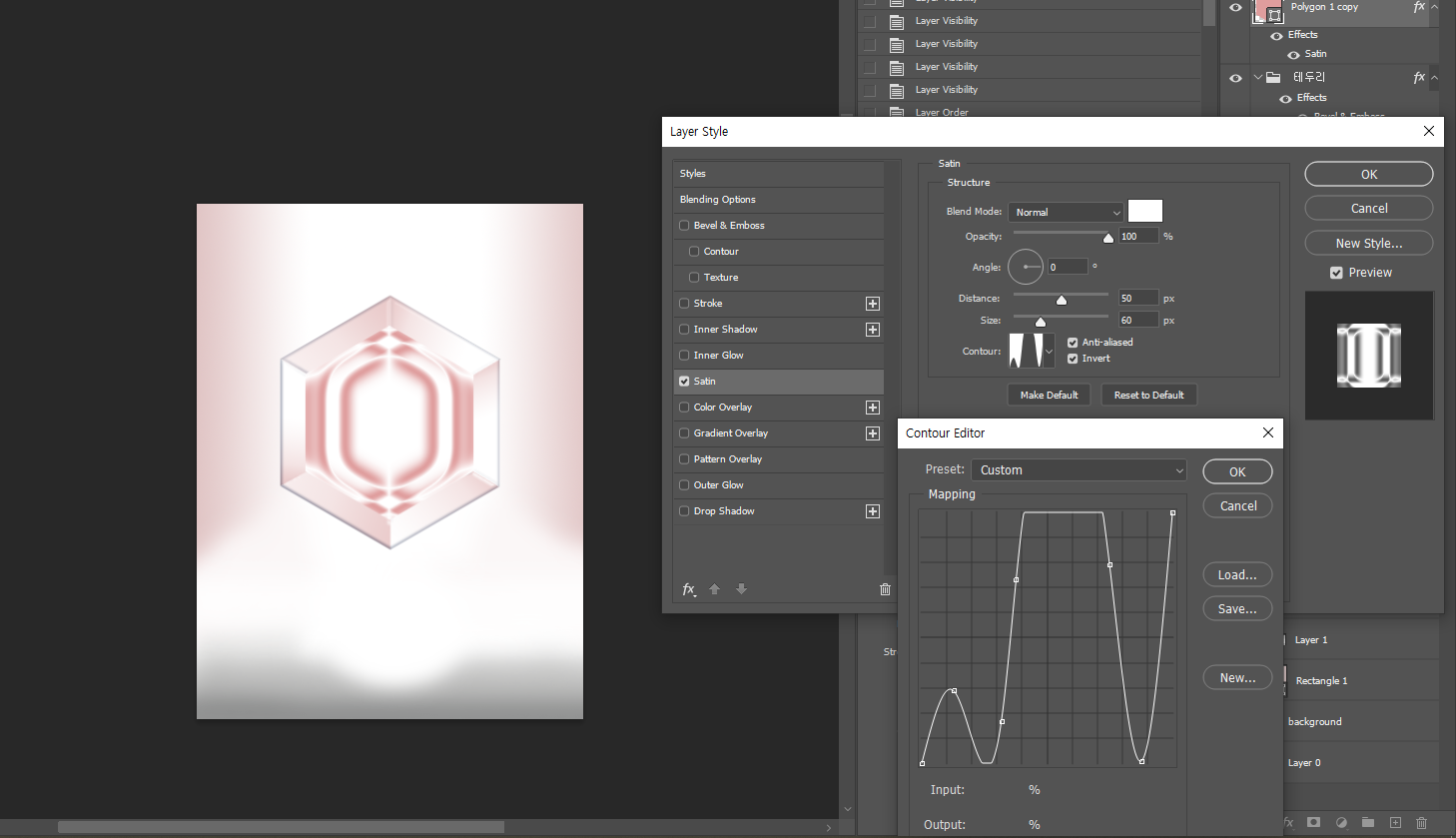Image resolution: width=1456 pixels, height=838 pixels.
Task: Click the delete effect trash icon
Action: tap(885, 589)
